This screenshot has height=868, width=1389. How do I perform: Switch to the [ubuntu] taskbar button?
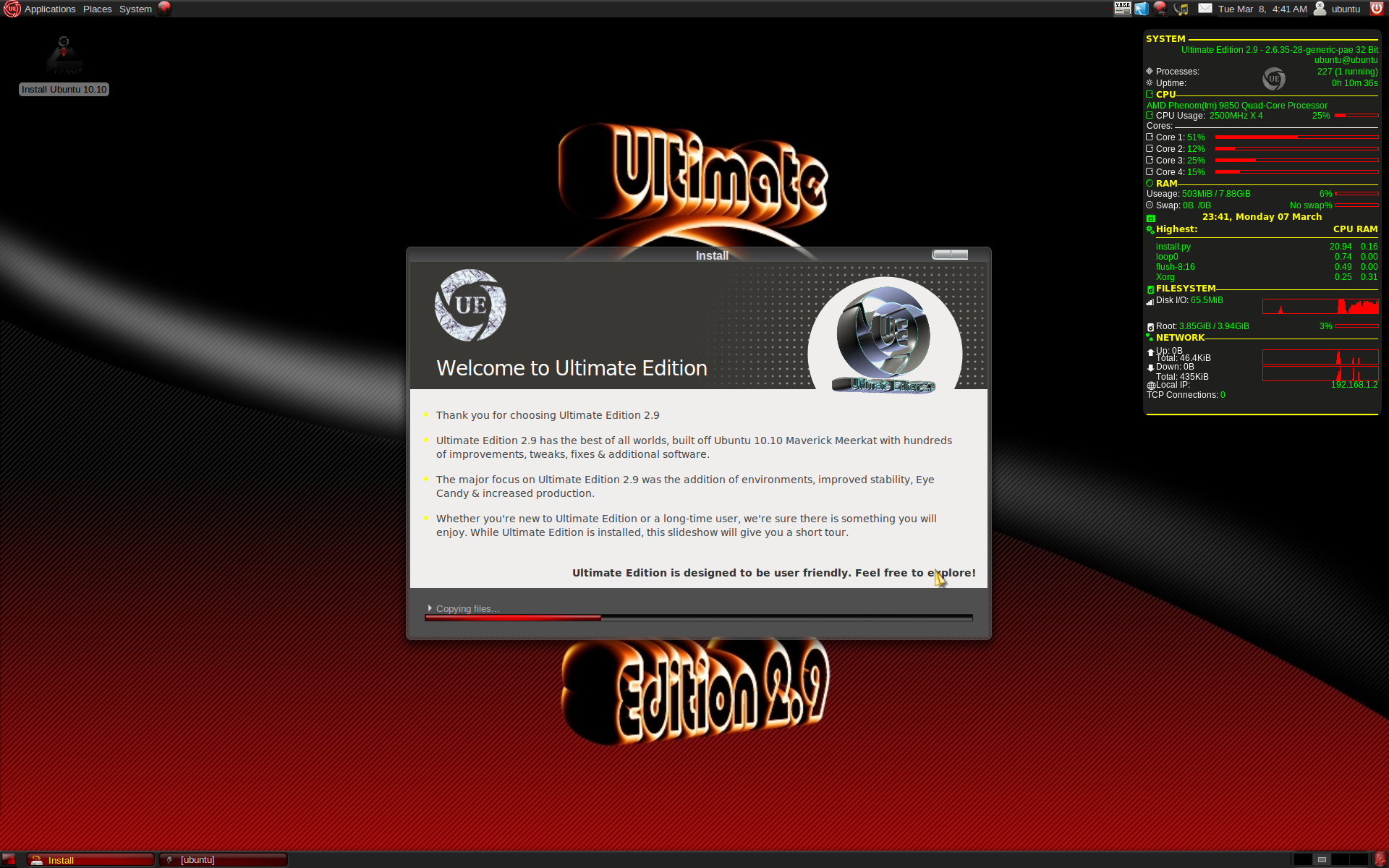(x=224, y=859)
